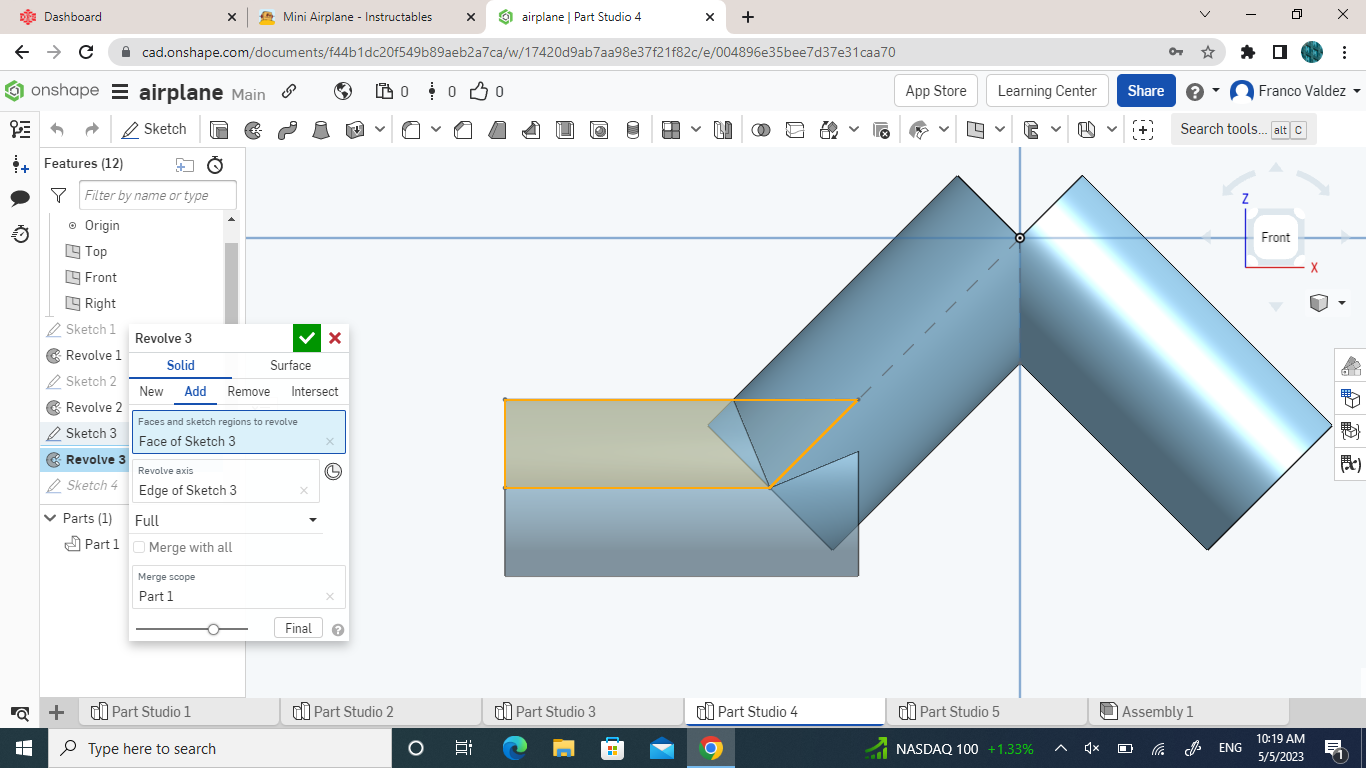Select the Mirror feature tool
This screenshot has width=1366, height=768.
(723, 129)
